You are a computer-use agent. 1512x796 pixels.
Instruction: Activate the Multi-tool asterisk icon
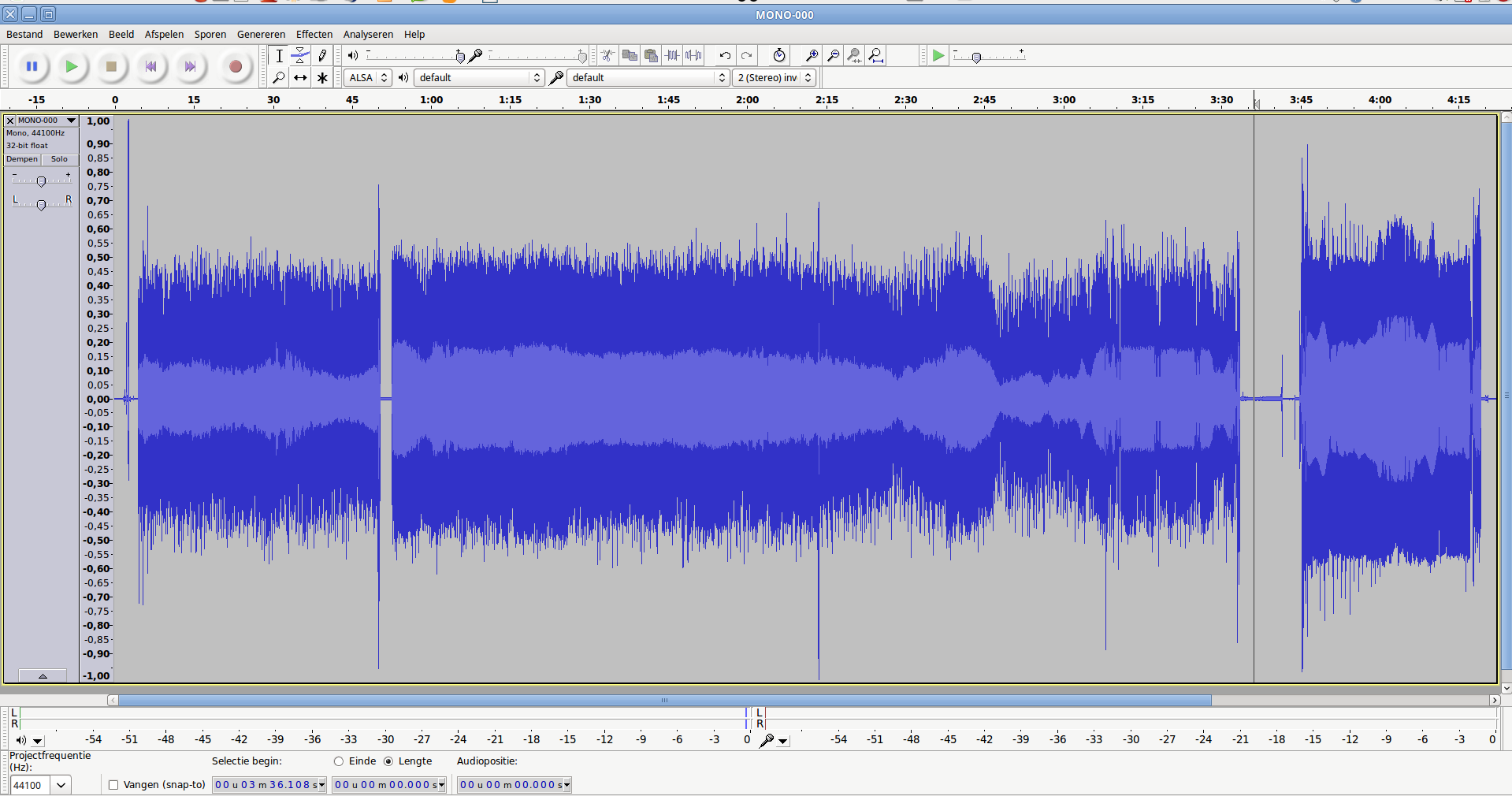(x=322, y=77)
